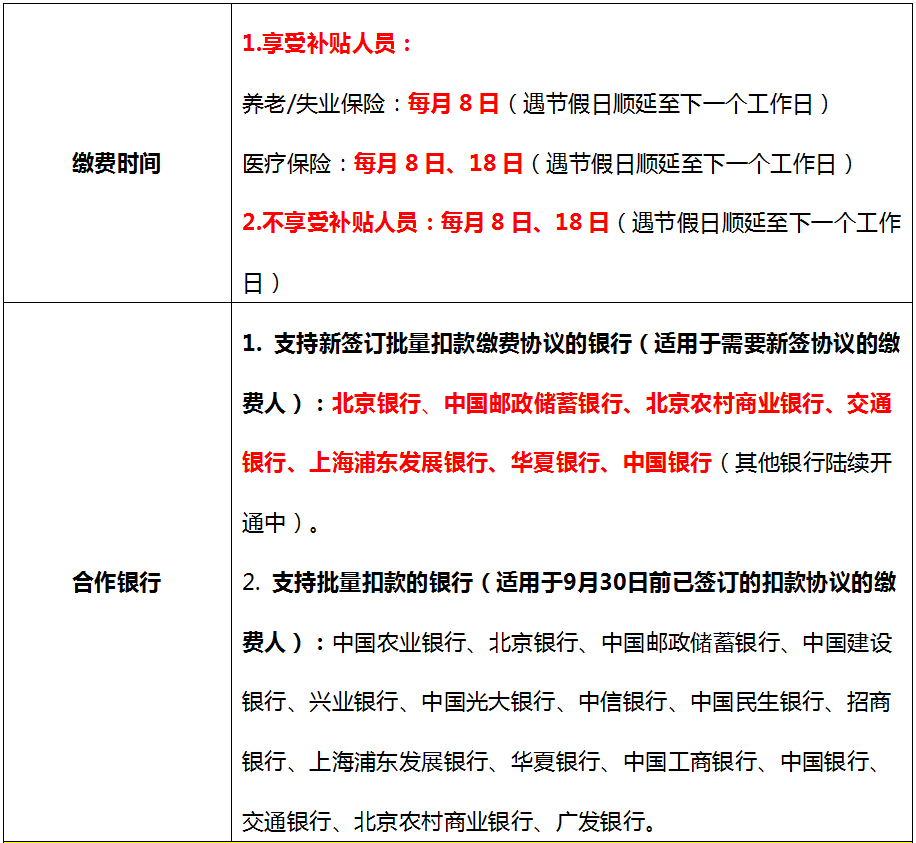
Task: Click the black text 中国农业银行
Action: tap(400, 643)
